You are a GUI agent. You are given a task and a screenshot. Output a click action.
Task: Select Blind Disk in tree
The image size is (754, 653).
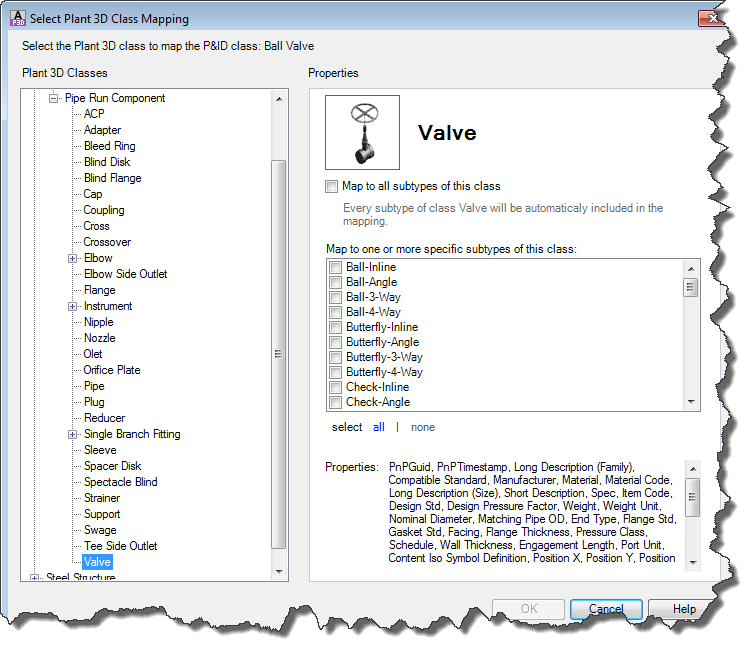coord(107,162)
